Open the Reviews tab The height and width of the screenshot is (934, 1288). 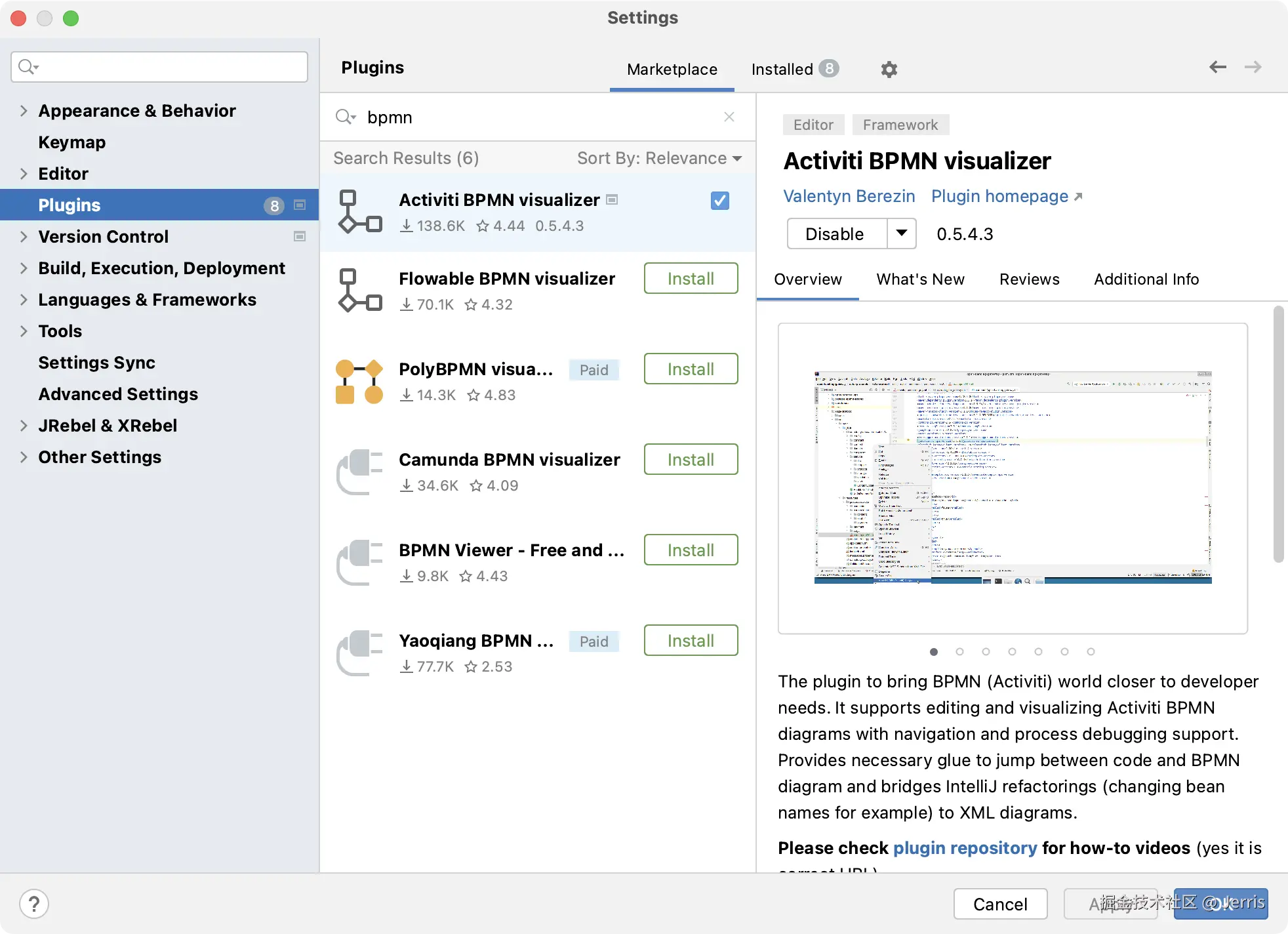pyautogui.click(x=1029, y=279)
